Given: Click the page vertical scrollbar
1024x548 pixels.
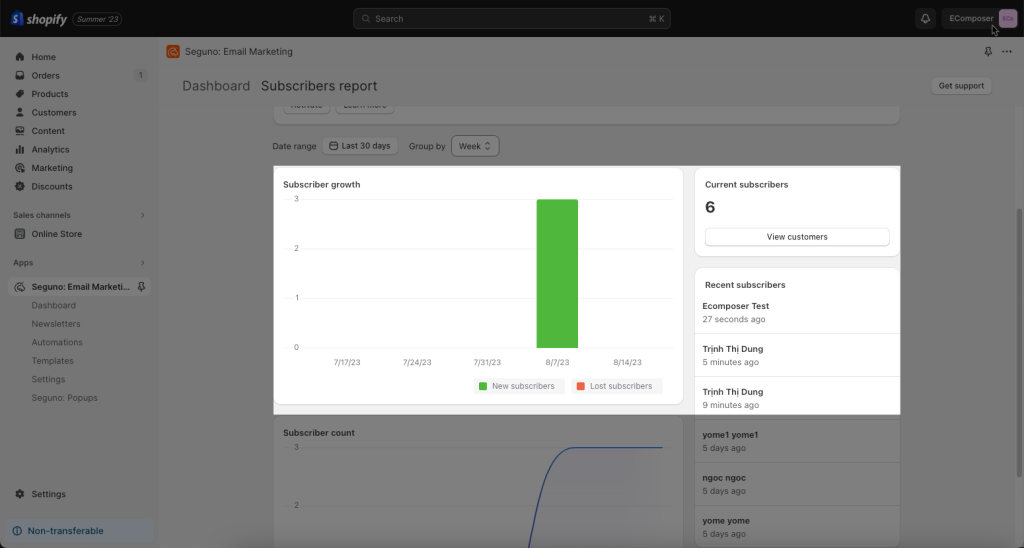Looking at the screenshot, I should pyautogui.click(x=1019, y=342).
